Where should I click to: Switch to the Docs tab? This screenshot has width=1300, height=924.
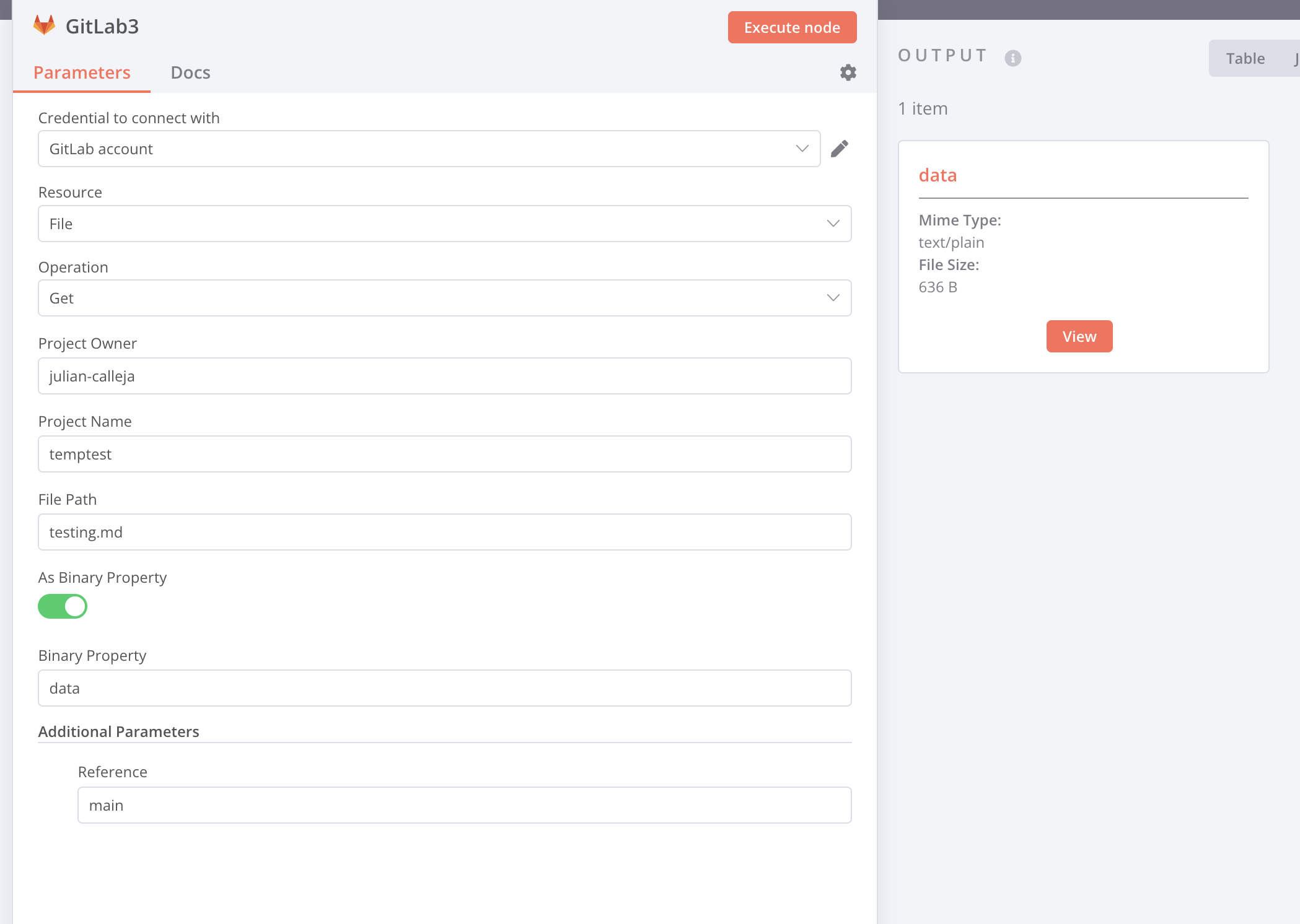pos(190,72)
